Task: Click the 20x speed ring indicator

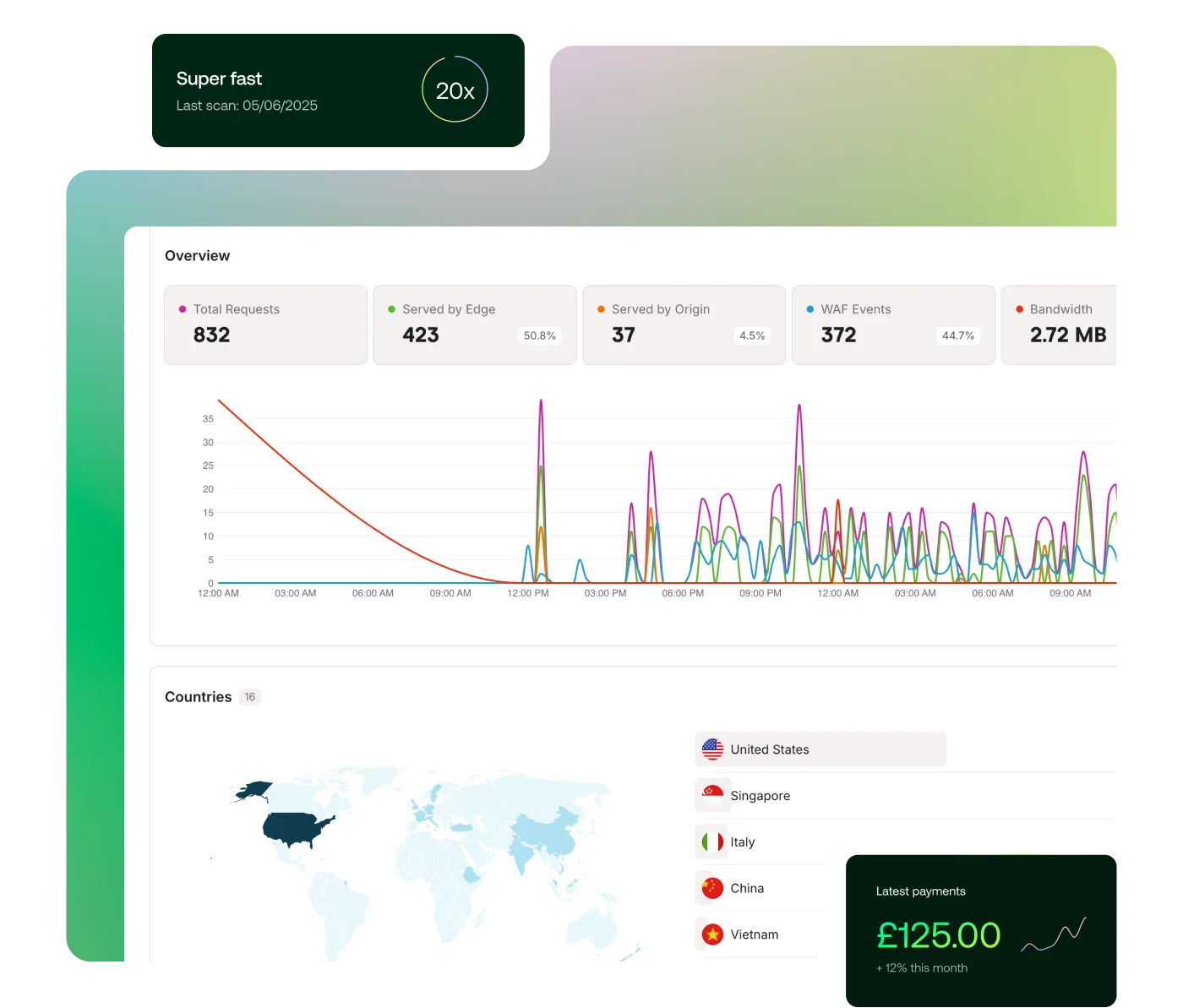Action: point(455,90)
